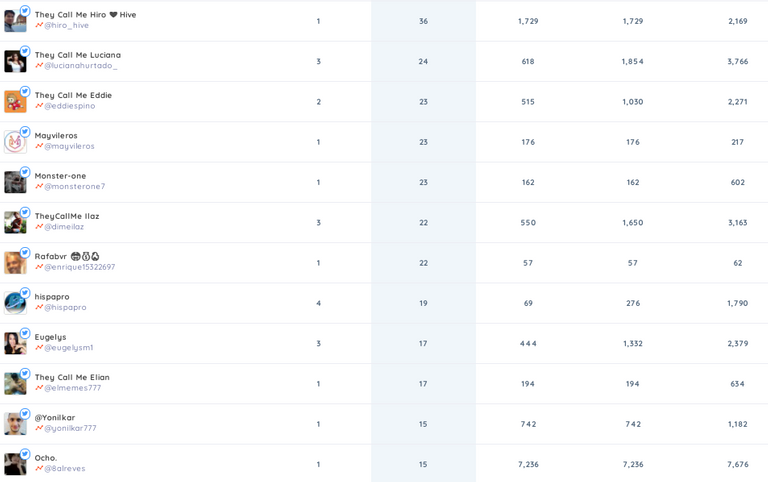Open the @Yonilkar profile picture
Image resolution: width=768 pixels, height=482 pixels.
(15, 424)
